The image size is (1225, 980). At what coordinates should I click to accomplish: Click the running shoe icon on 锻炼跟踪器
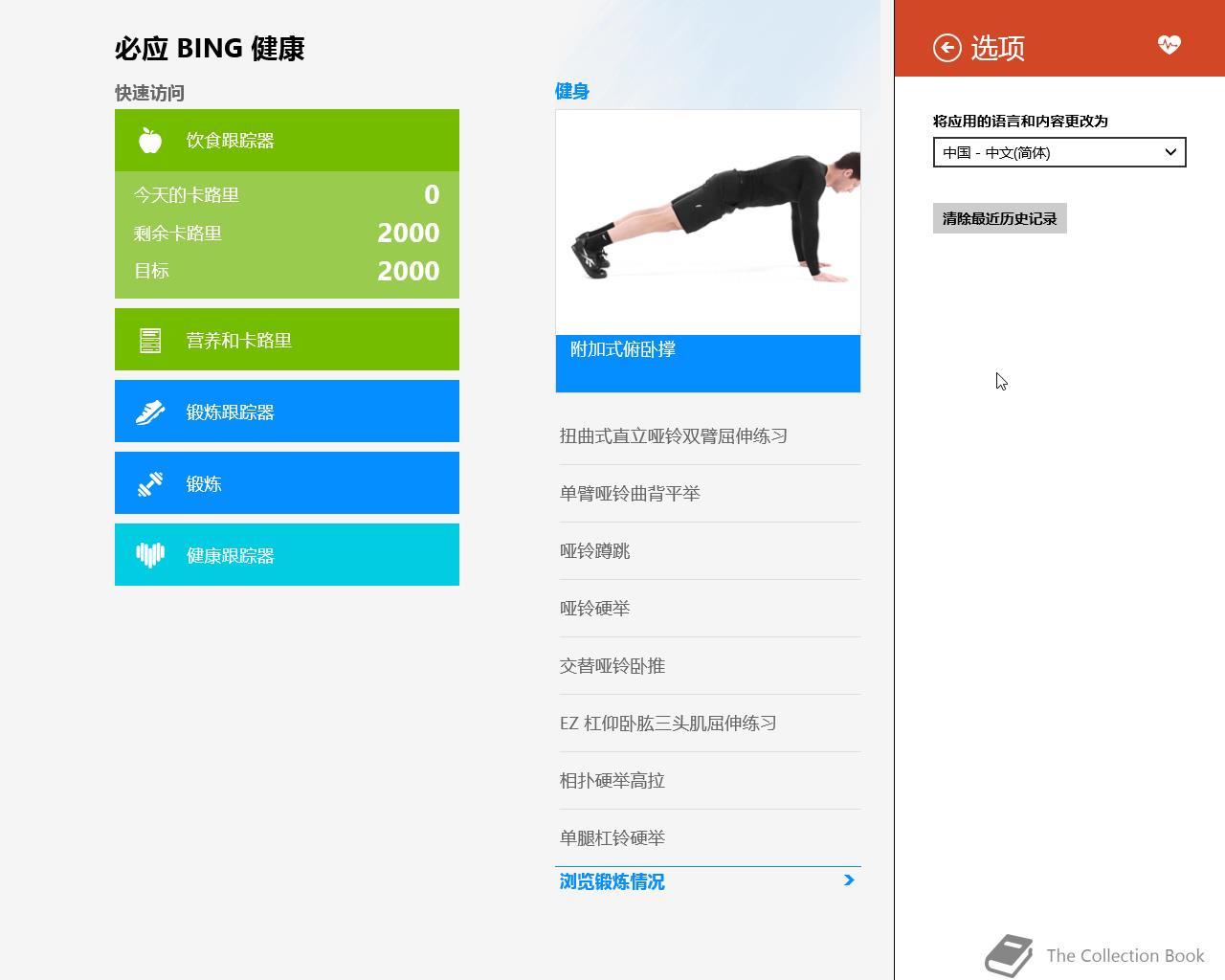[150, 412]
